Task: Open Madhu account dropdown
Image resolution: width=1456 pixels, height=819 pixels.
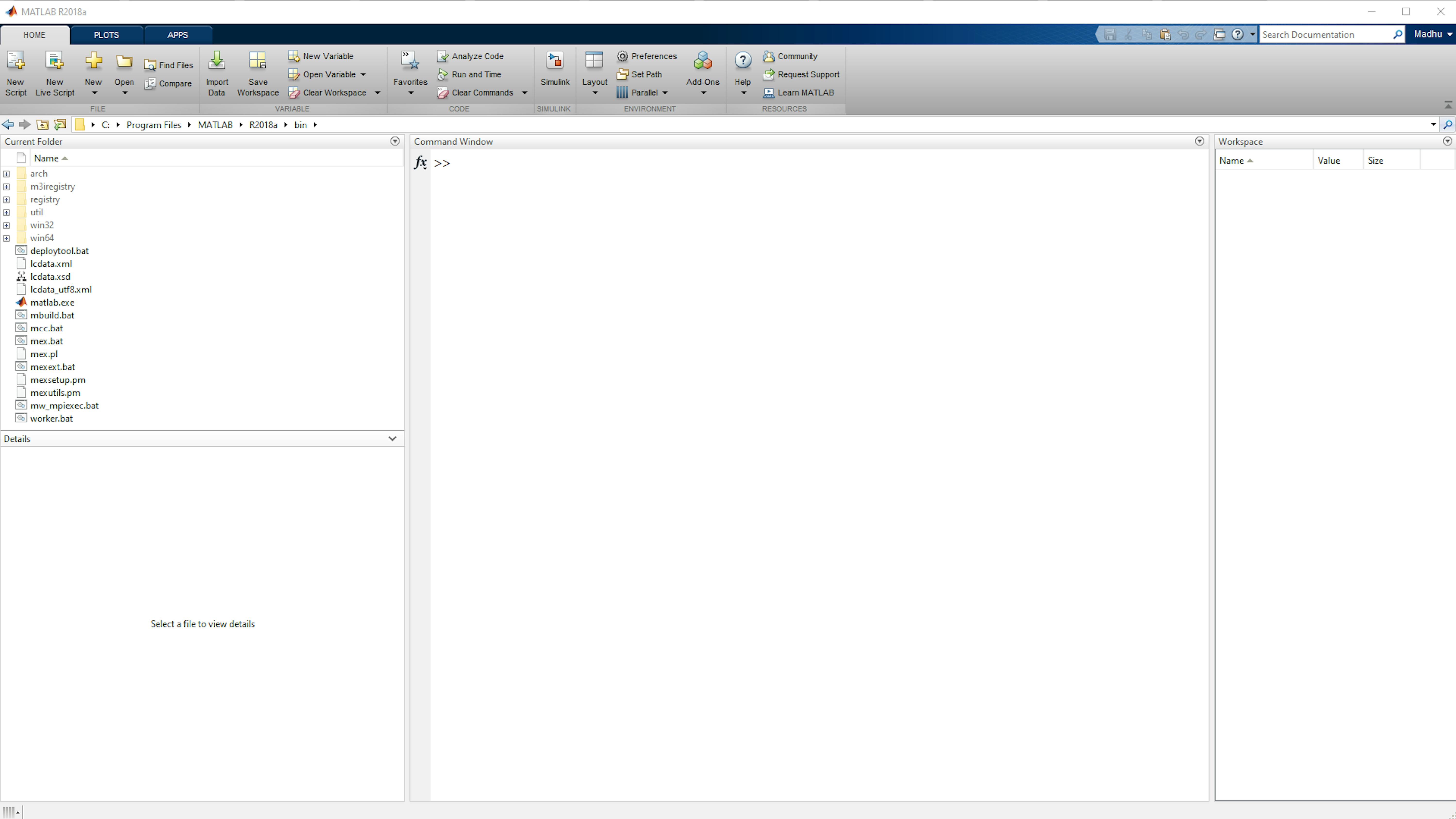Action: point(1433,34)
